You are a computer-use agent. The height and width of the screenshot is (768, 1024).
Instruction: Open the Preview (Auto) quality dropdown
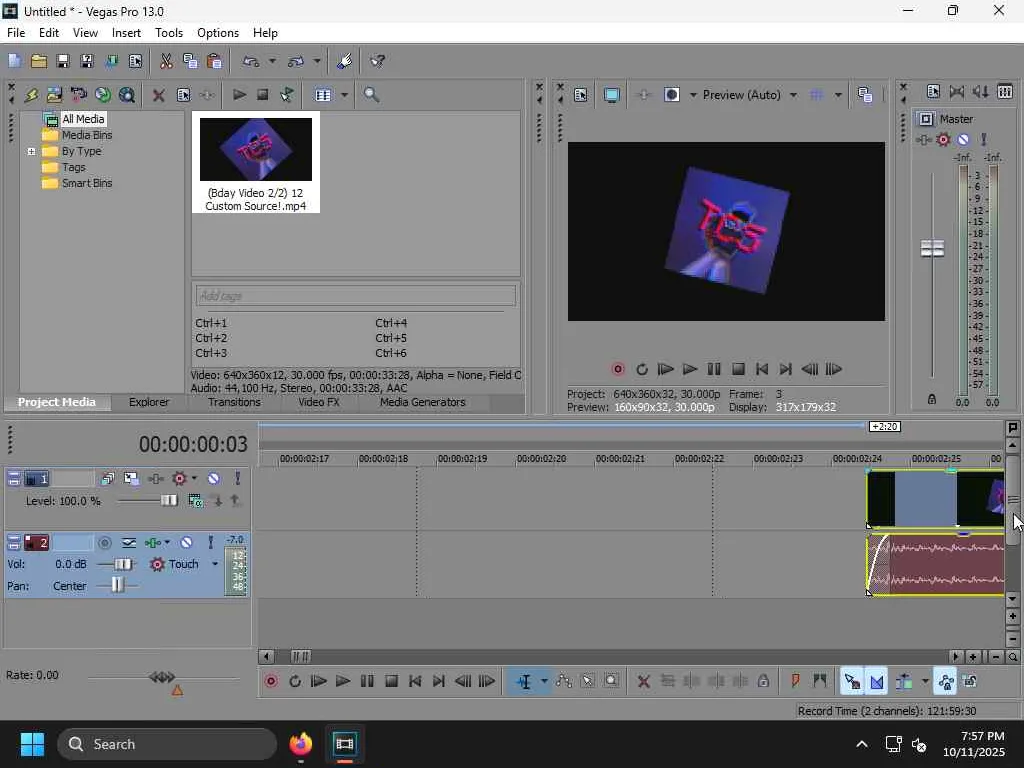[793, 95]
